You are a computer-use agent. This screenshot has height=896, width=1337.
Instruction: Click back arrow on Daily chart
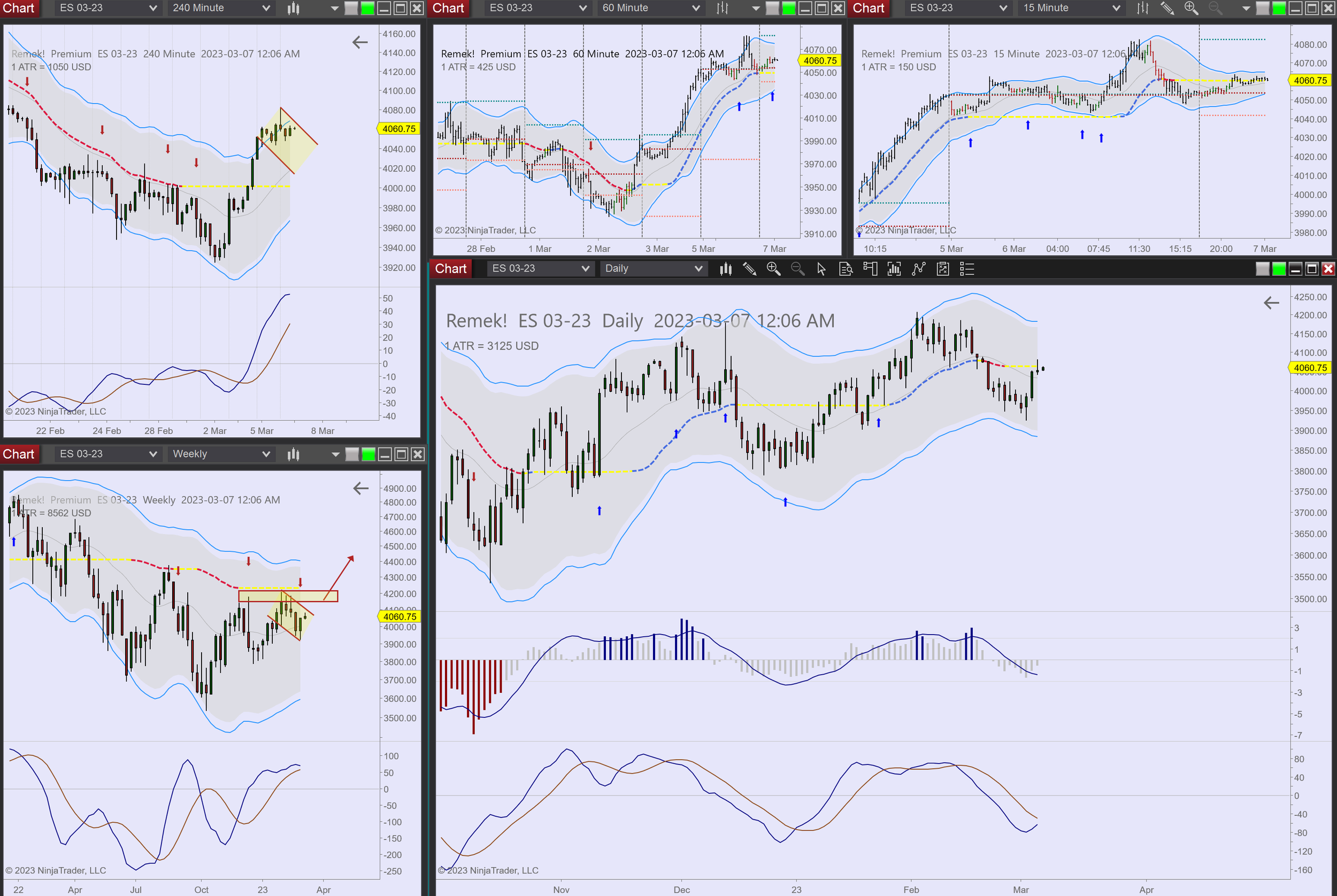tap(1271, 303)
